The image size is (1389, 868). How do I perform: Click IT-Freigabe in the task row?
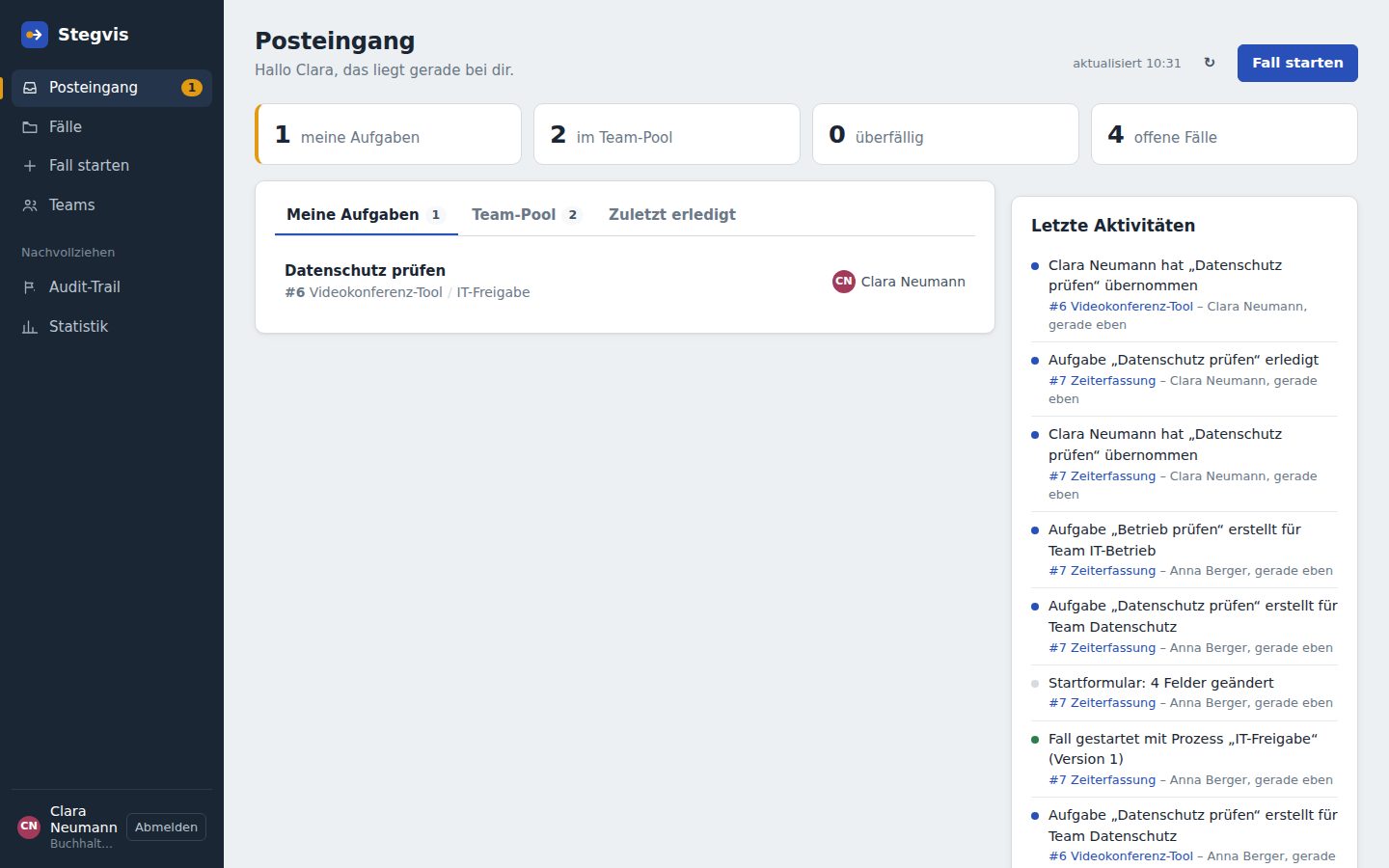pos(493,292)
